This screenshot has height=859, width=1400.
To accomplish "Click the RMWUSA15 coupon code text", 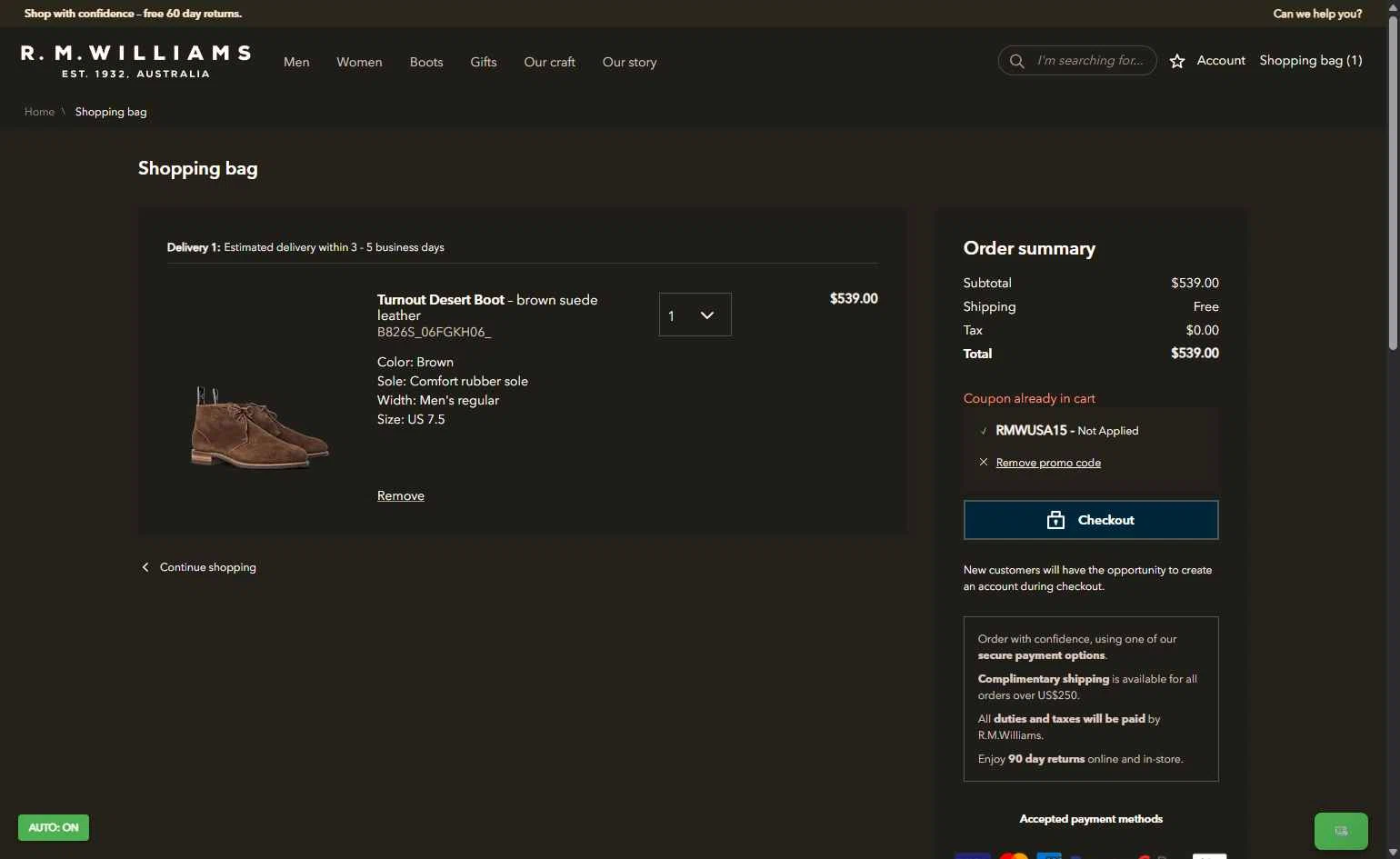I will pyautogui.click(x=1031, y=430).
